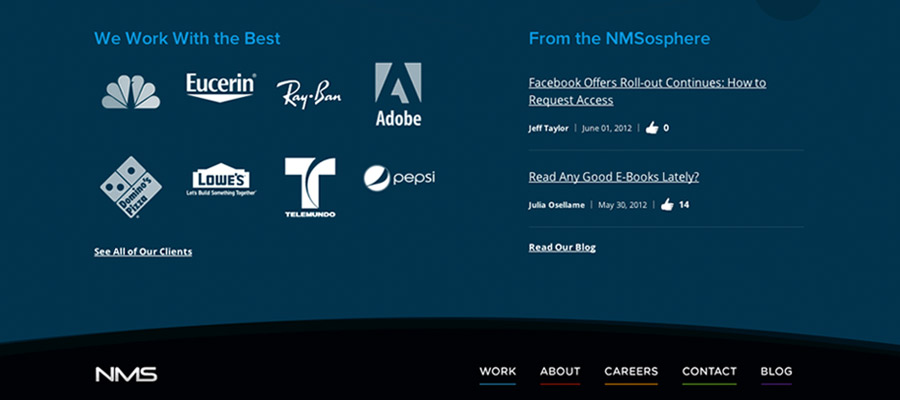Click the From the NMSosphere heading

tap(619, 38)
